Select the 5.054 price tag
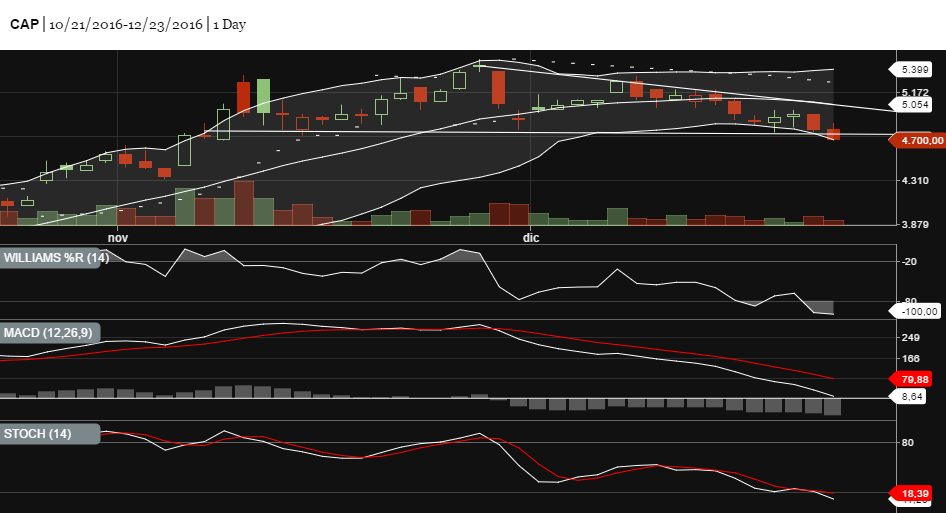 [912, 104]
